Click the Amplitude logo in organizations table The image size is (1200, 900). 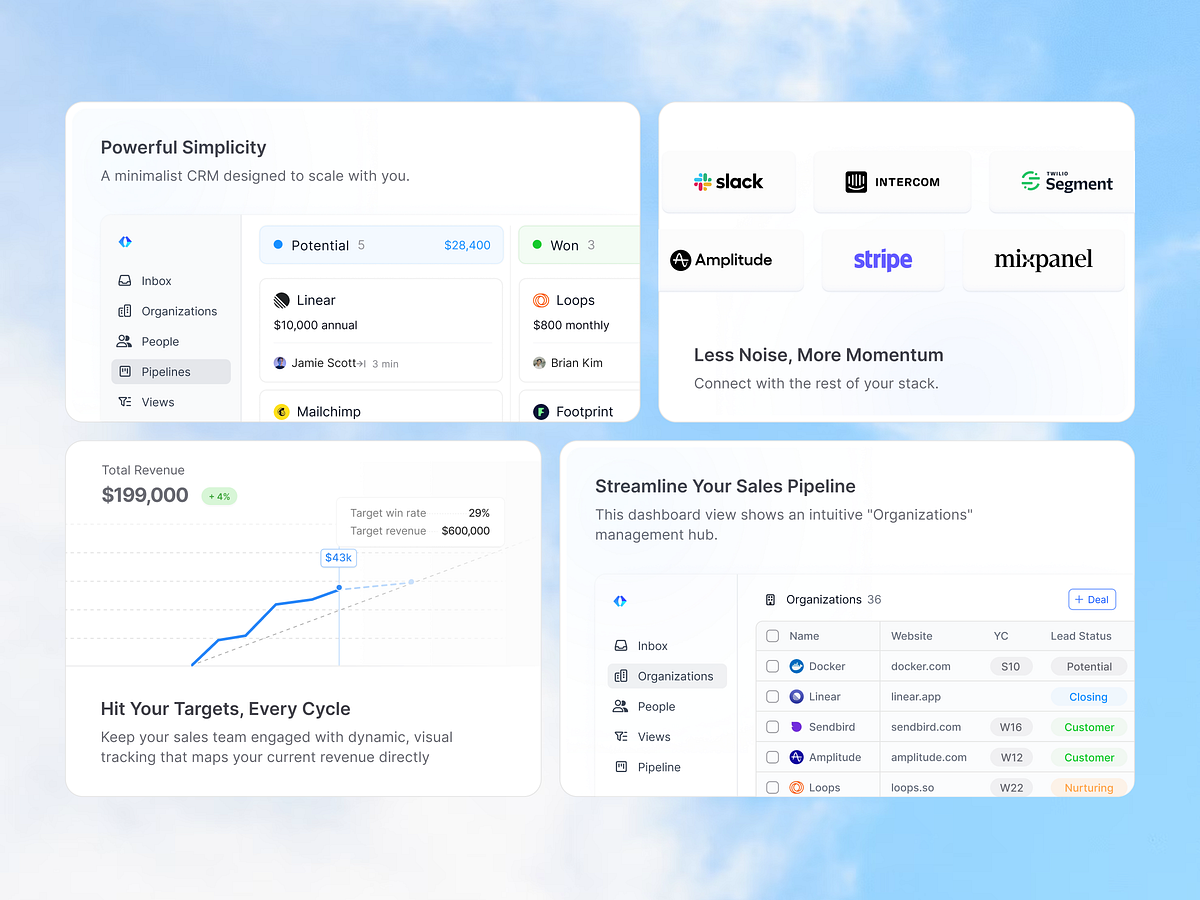(797, 757)
